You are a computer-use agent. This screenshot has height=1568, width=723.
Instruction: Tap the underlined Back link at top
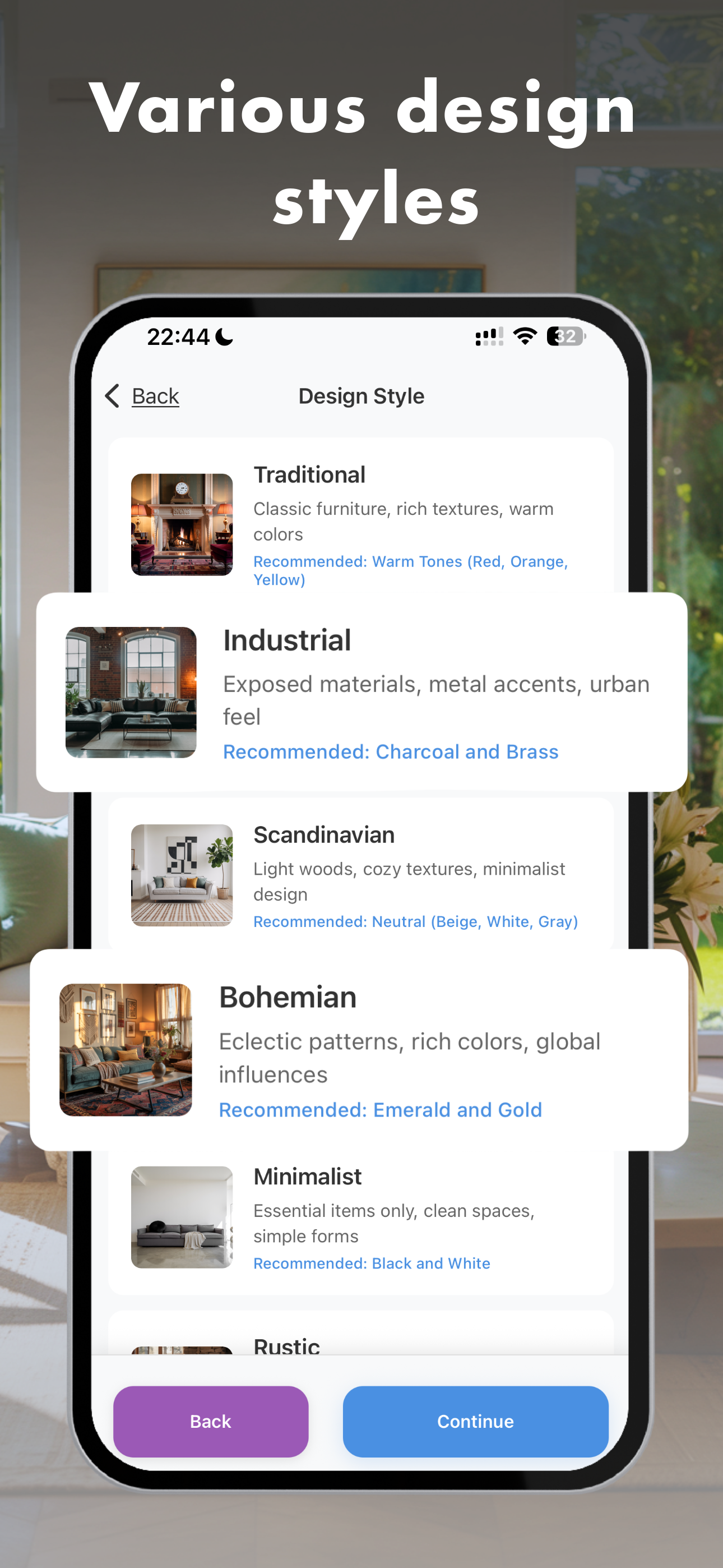155,396
